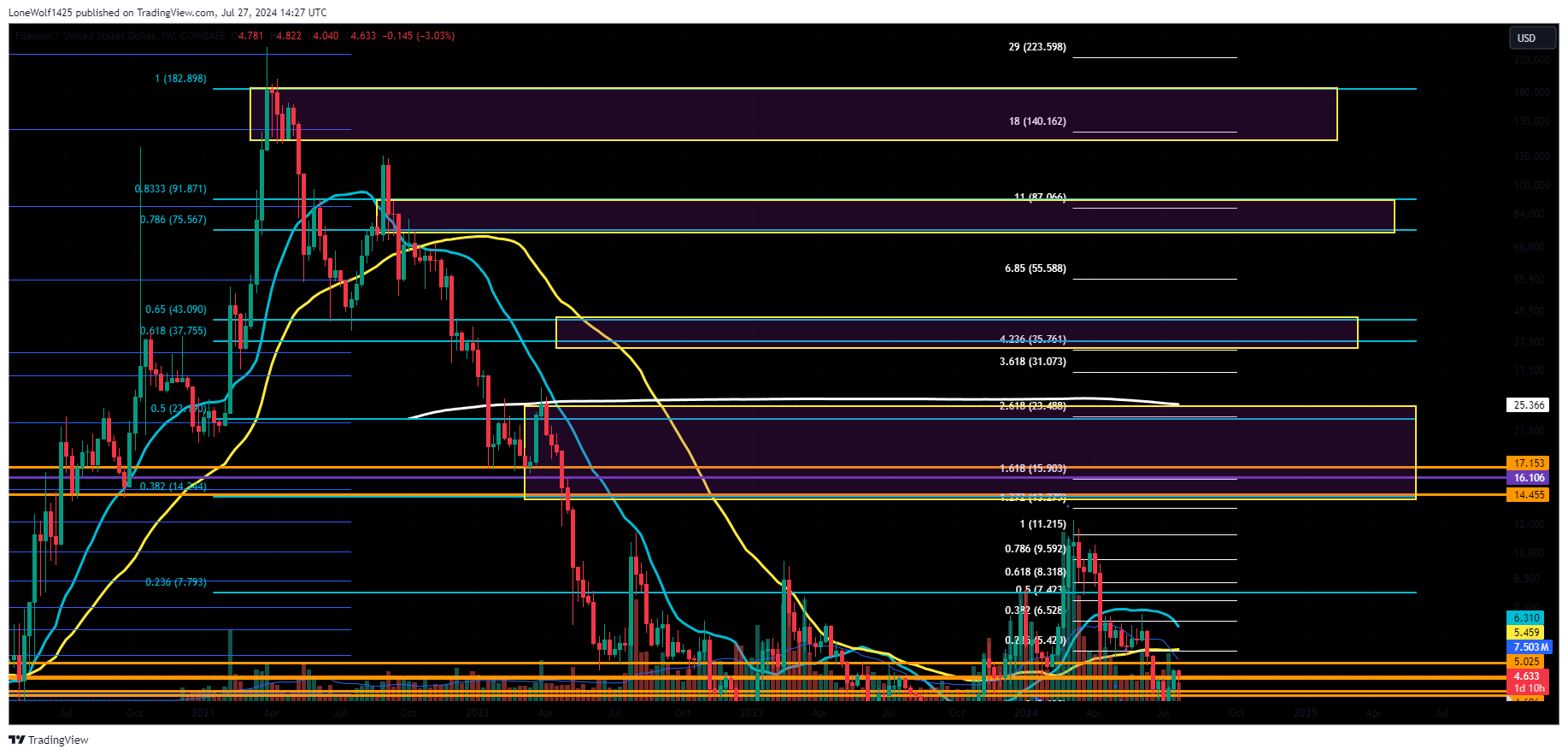Click the high value 4.822 in the legend
The width and height of the screenshot is (1568, 755).
point(289,36)
